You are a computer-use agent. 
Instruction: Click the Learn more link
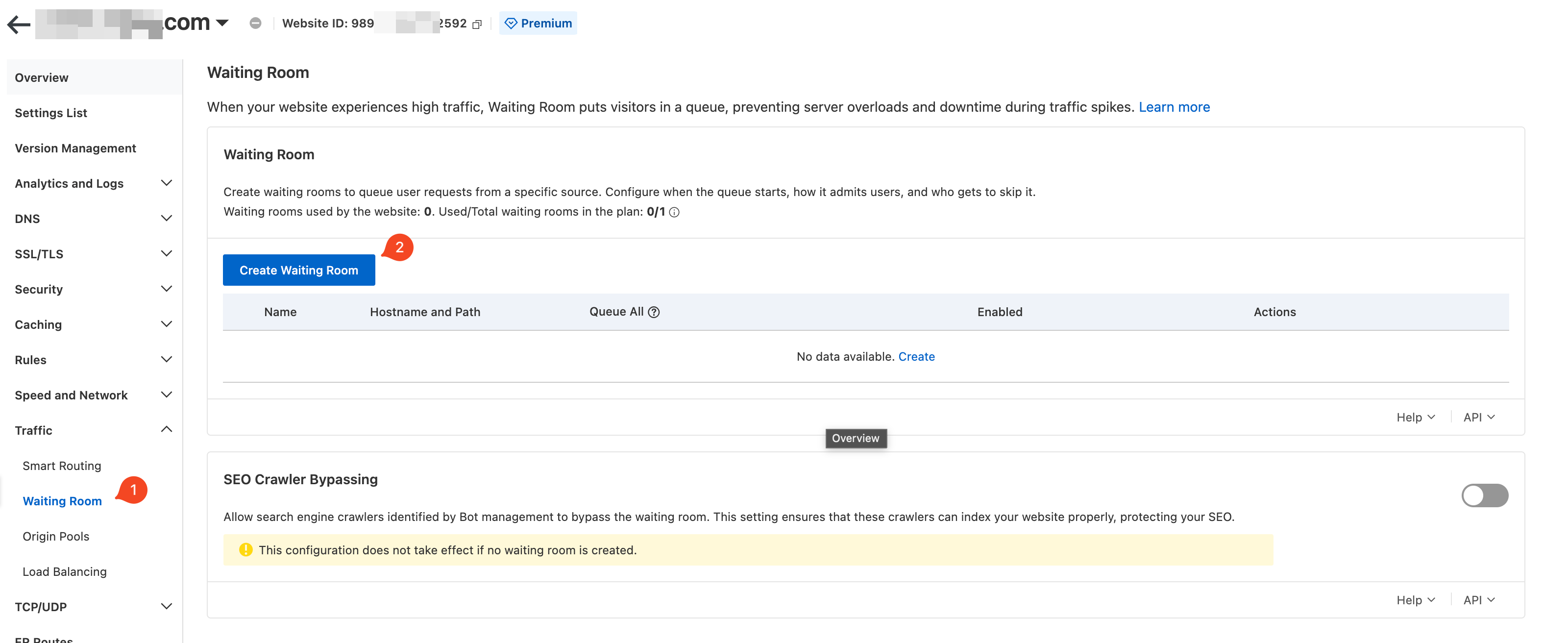pyautogui.click(x=1174, y=107)
